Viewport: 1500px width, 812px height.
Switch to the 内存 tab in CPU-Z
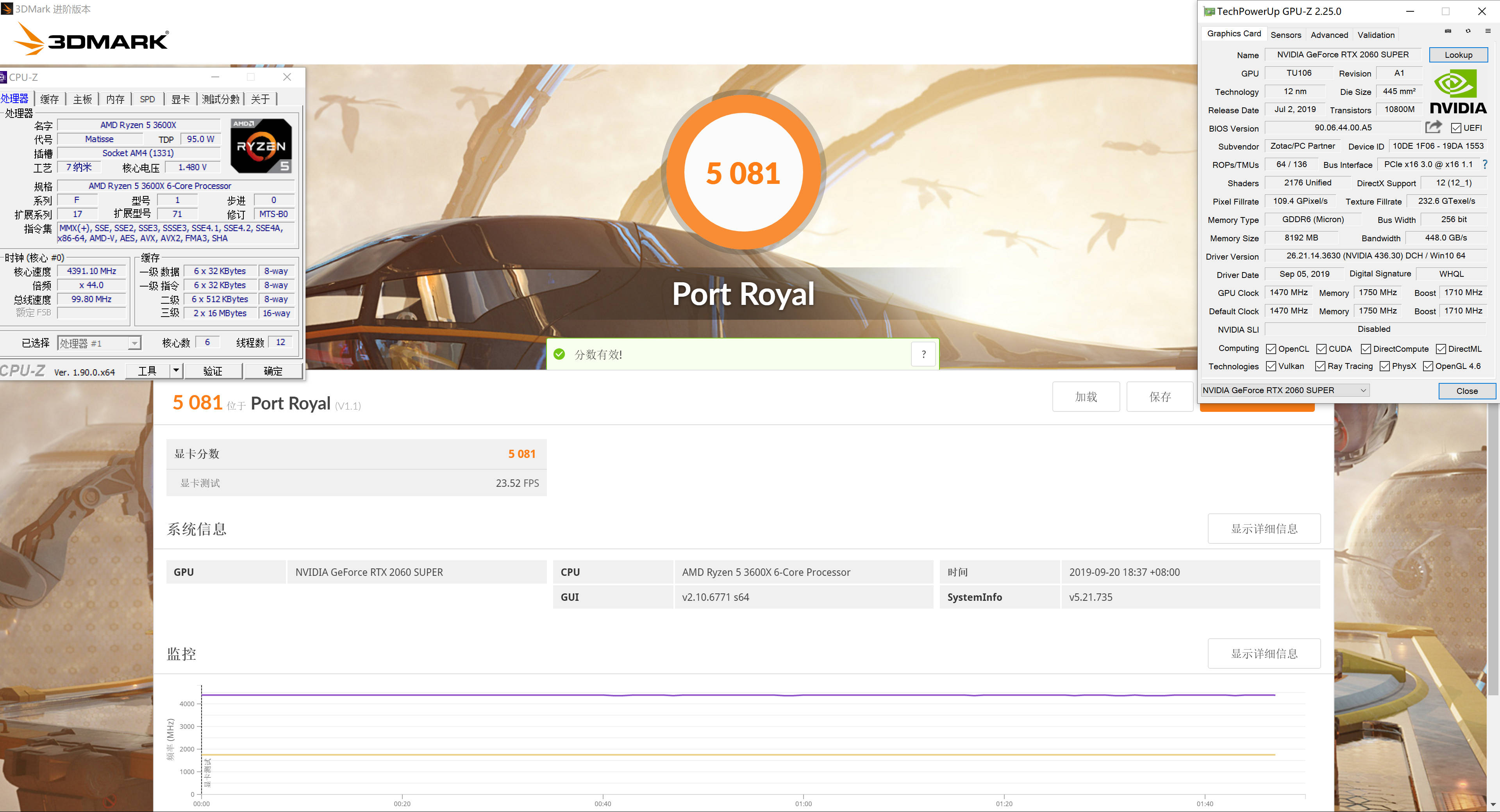point(115,99)
